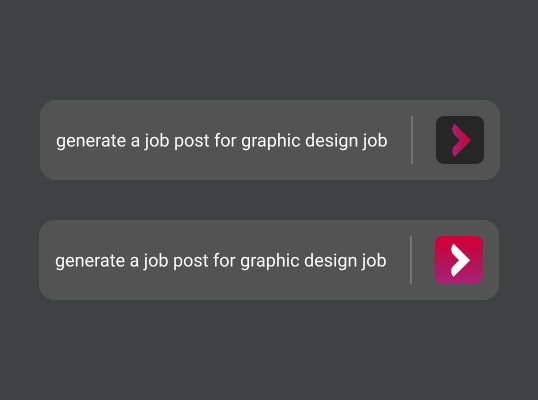
Task: Send the upper job post prompt
Action: tap(460, 140)
